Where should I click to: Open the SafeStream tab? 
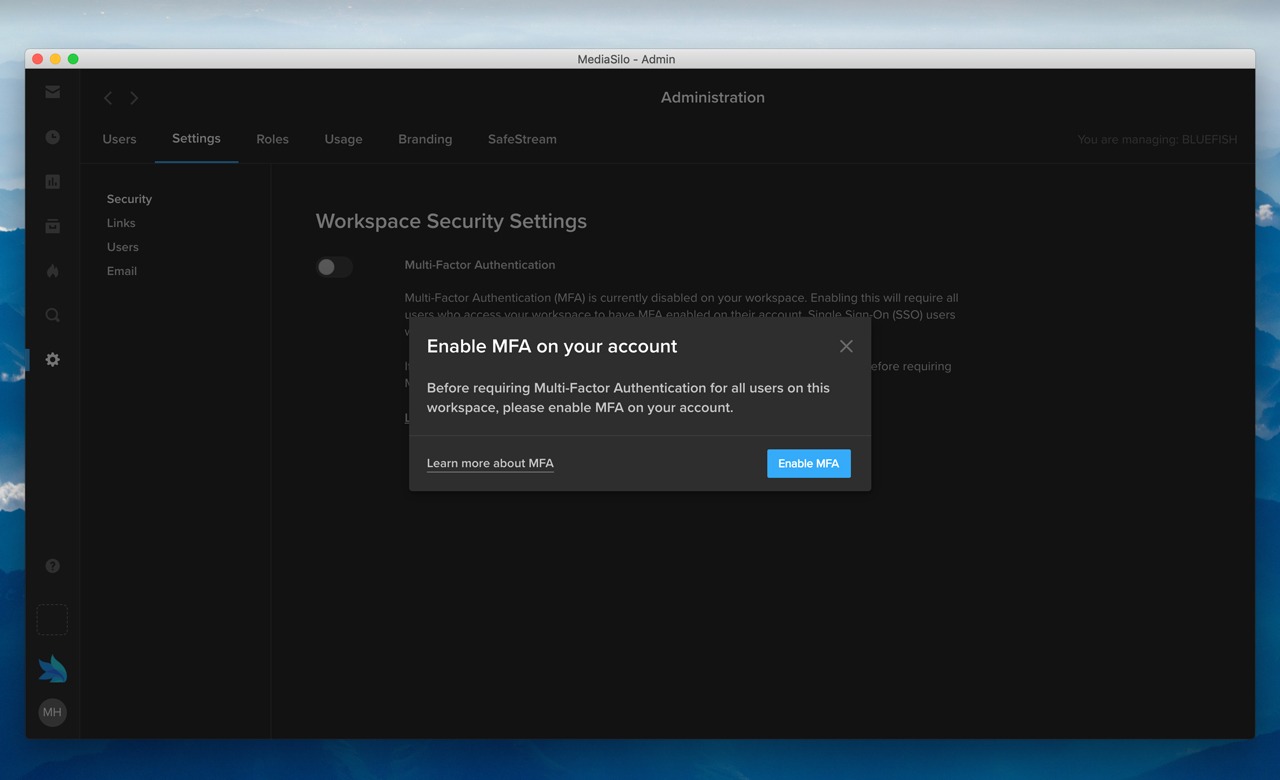tap(522, 139)
